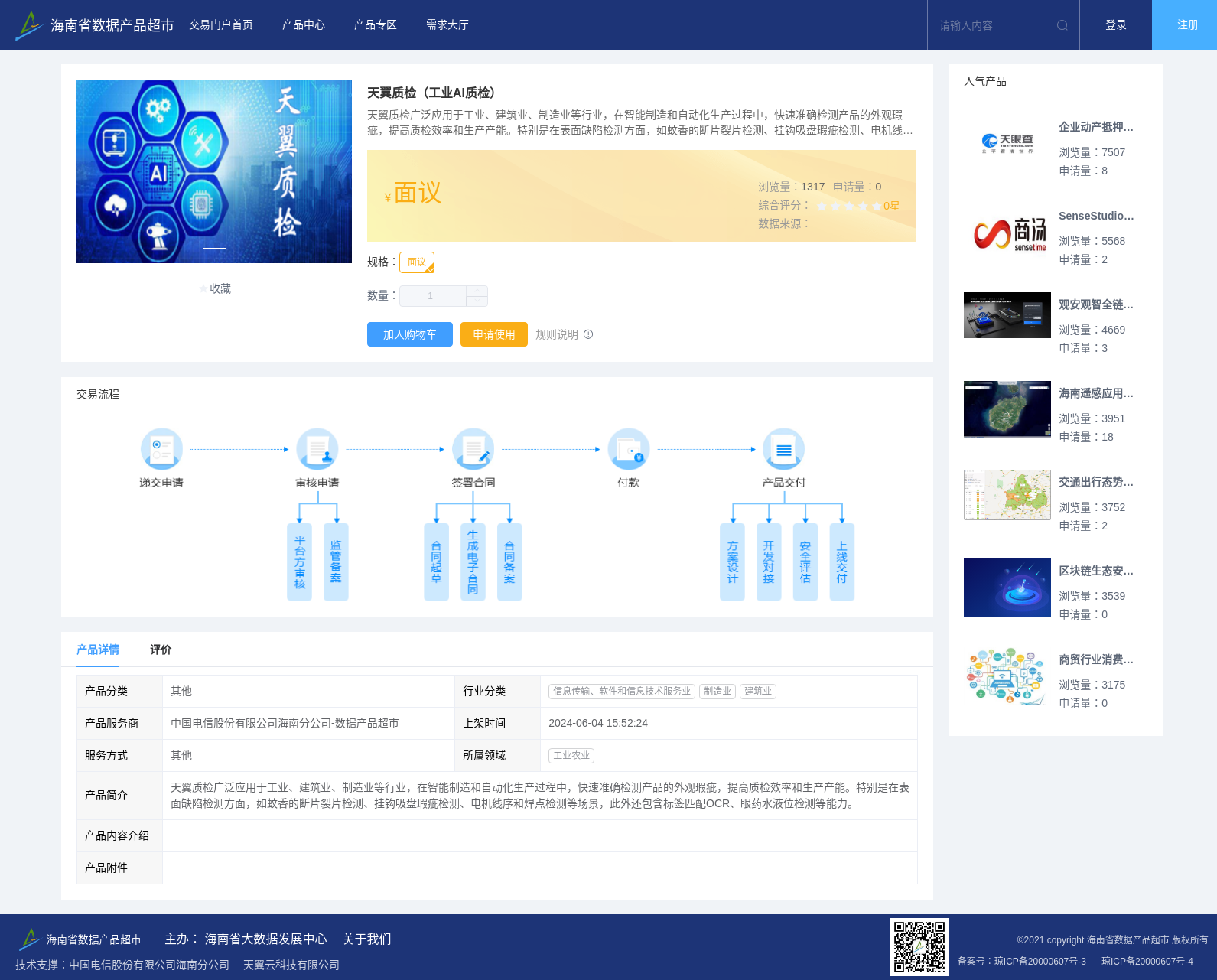Switch to the 产品详情 tab

pyautogui.click(x=98, y=650)
